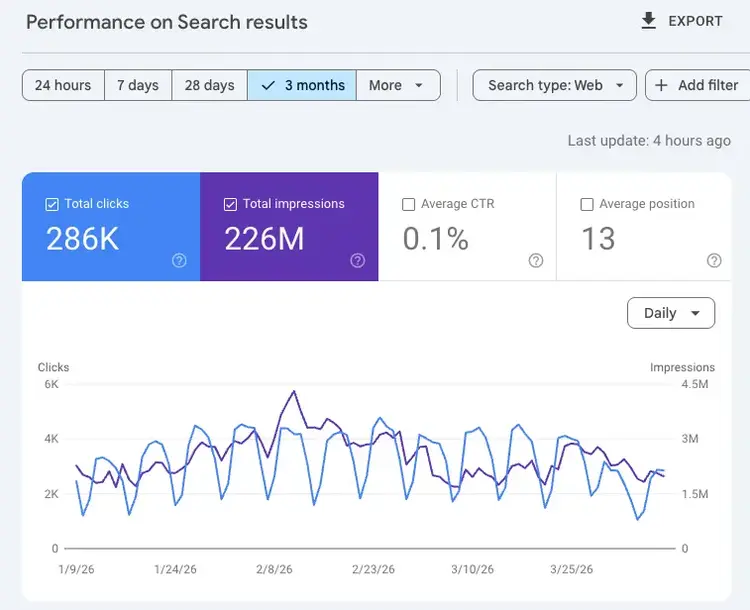750x610 pixels.
Task: Click the 2K clicks axis label
Action: coord(51,494)
